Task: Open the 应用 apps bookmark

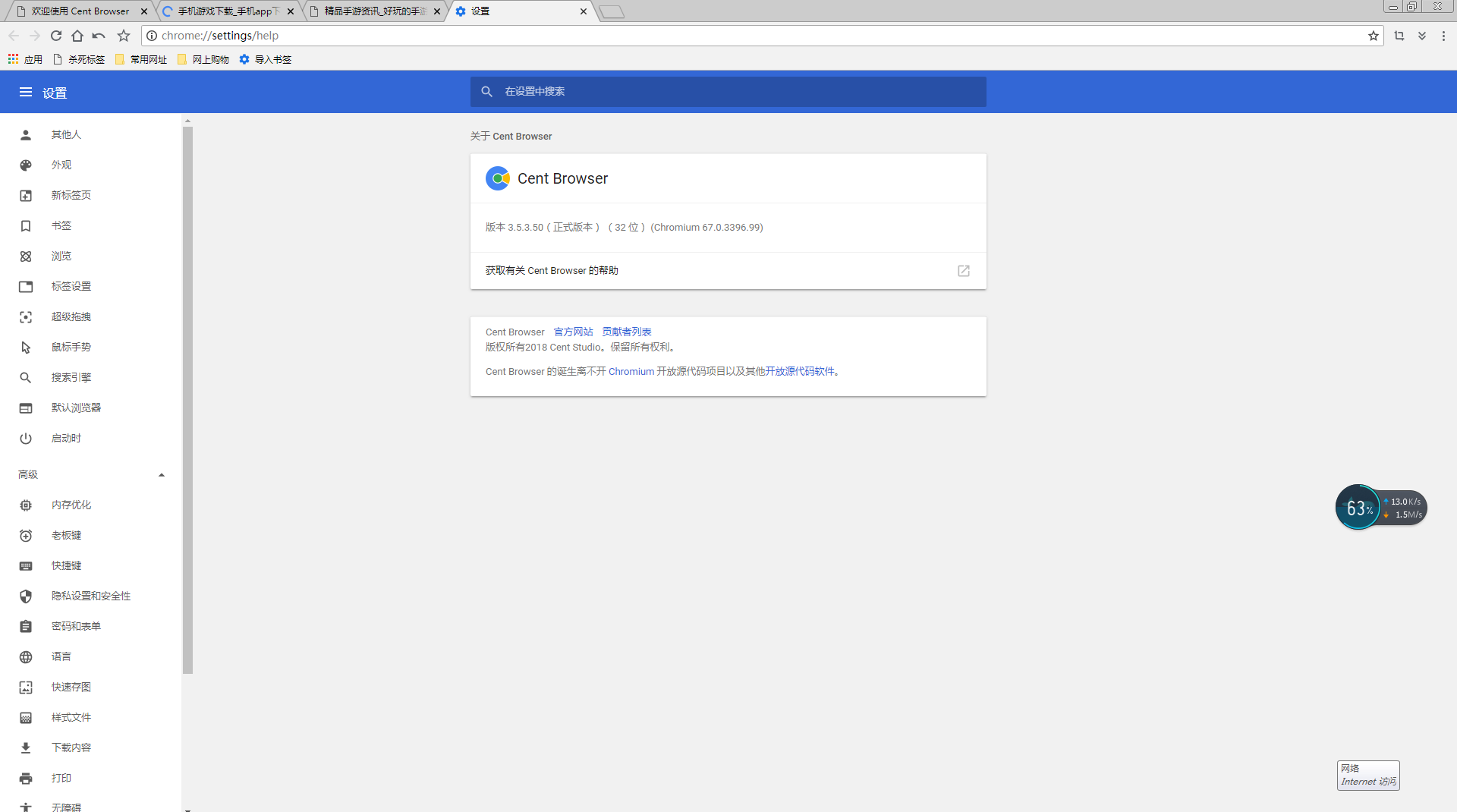Action: (25, 59)
